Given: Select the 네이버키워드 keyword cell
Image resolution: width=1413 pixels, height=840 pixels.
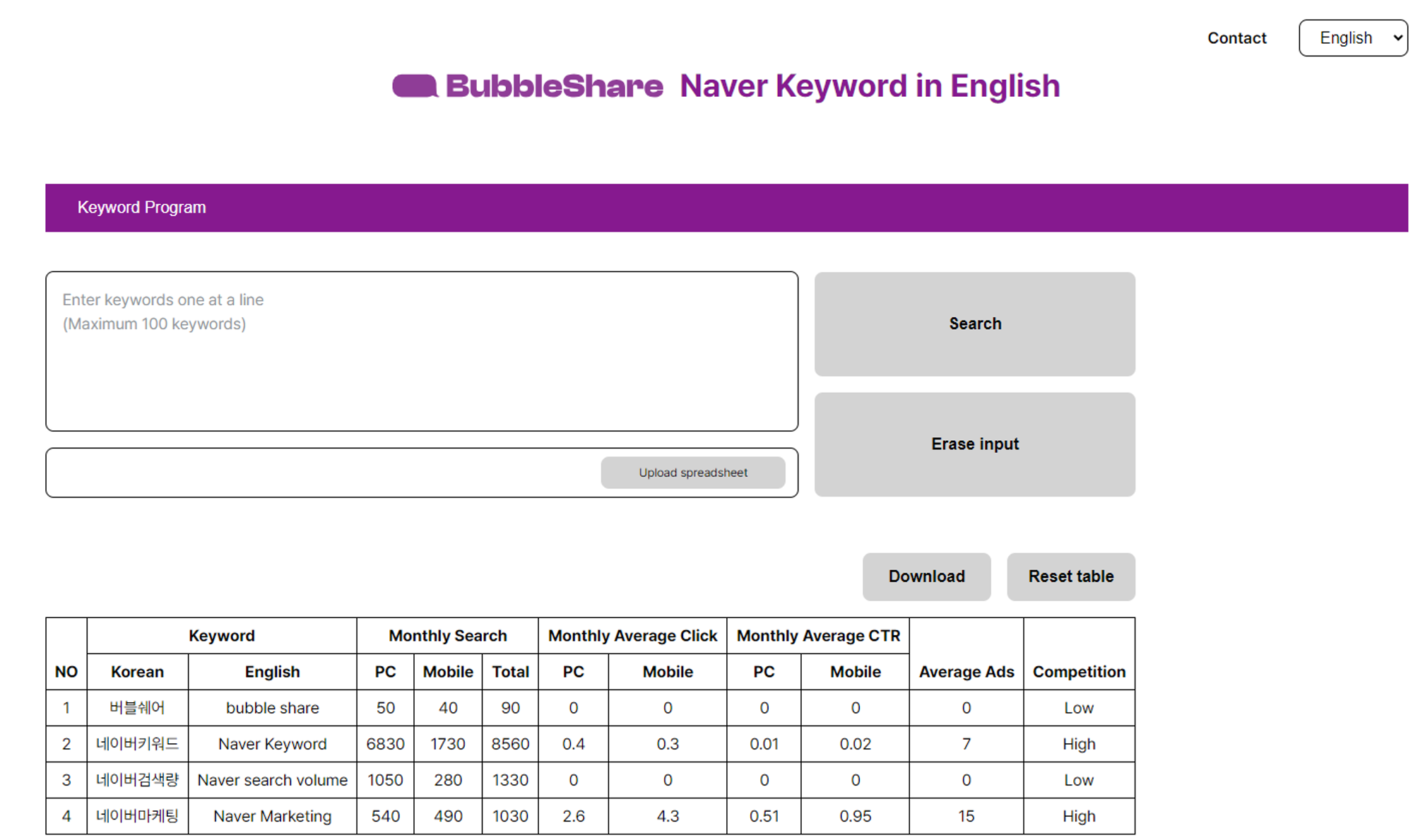Looking at the screenshot, I should pos(137,744).
